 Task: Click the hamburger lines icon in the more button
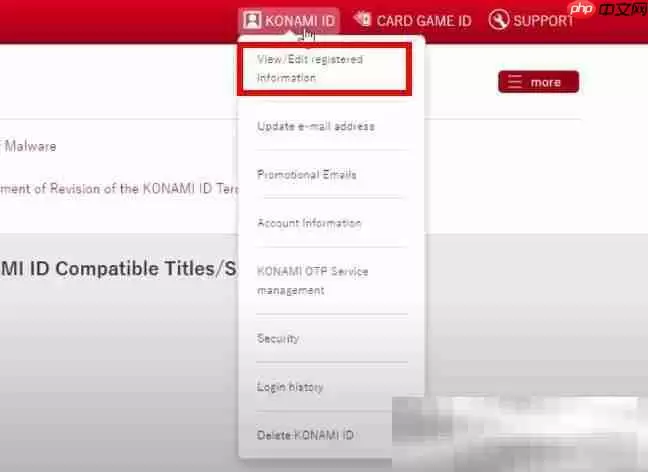pos(515,82)
